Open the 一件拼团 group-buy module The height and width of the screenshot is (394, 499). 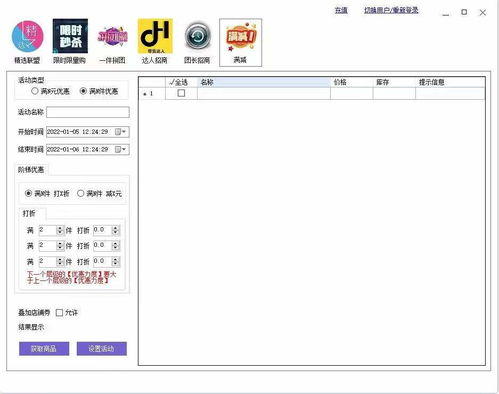(x=113, y=42)
